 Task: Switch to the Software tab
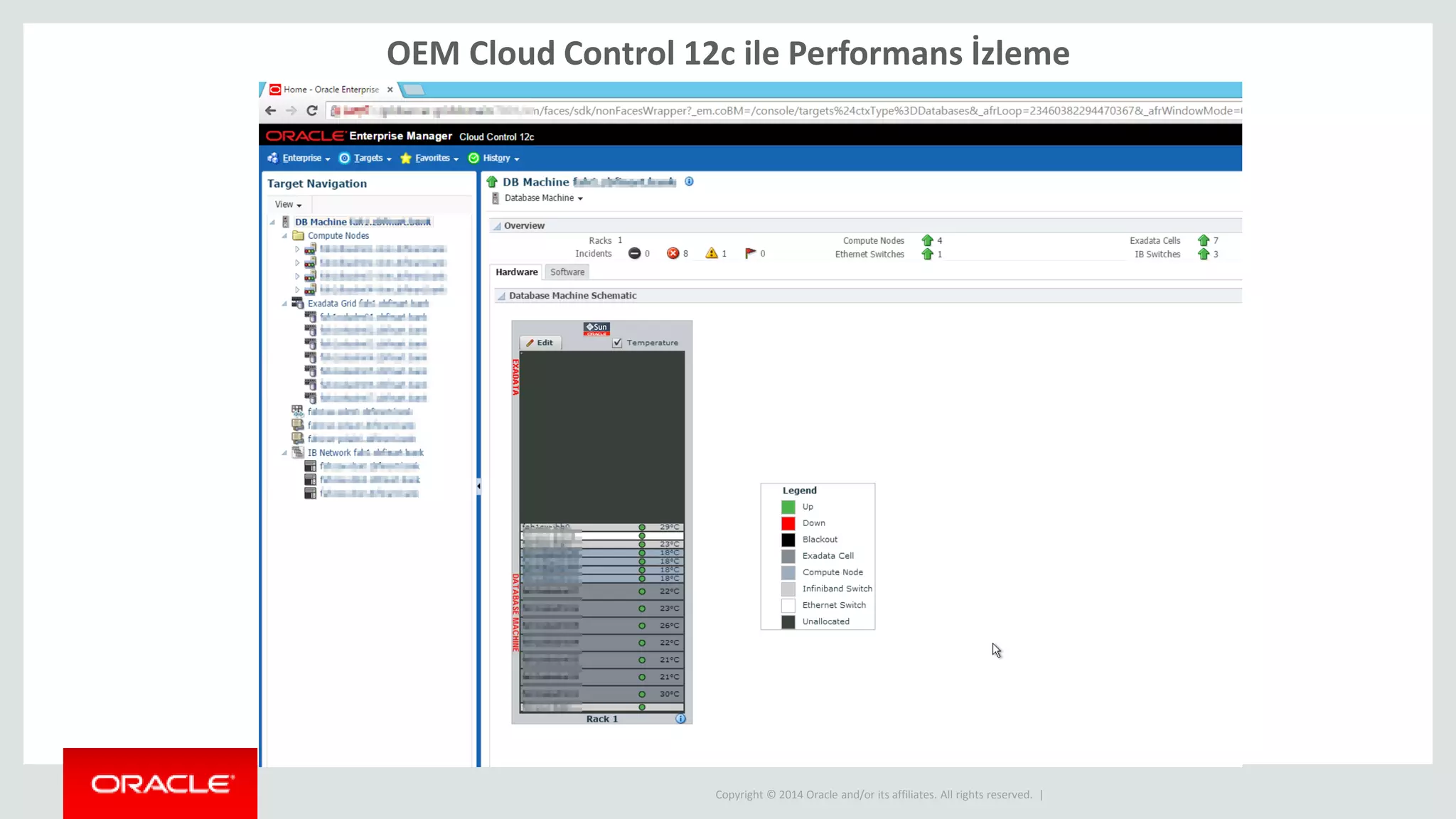567,272
